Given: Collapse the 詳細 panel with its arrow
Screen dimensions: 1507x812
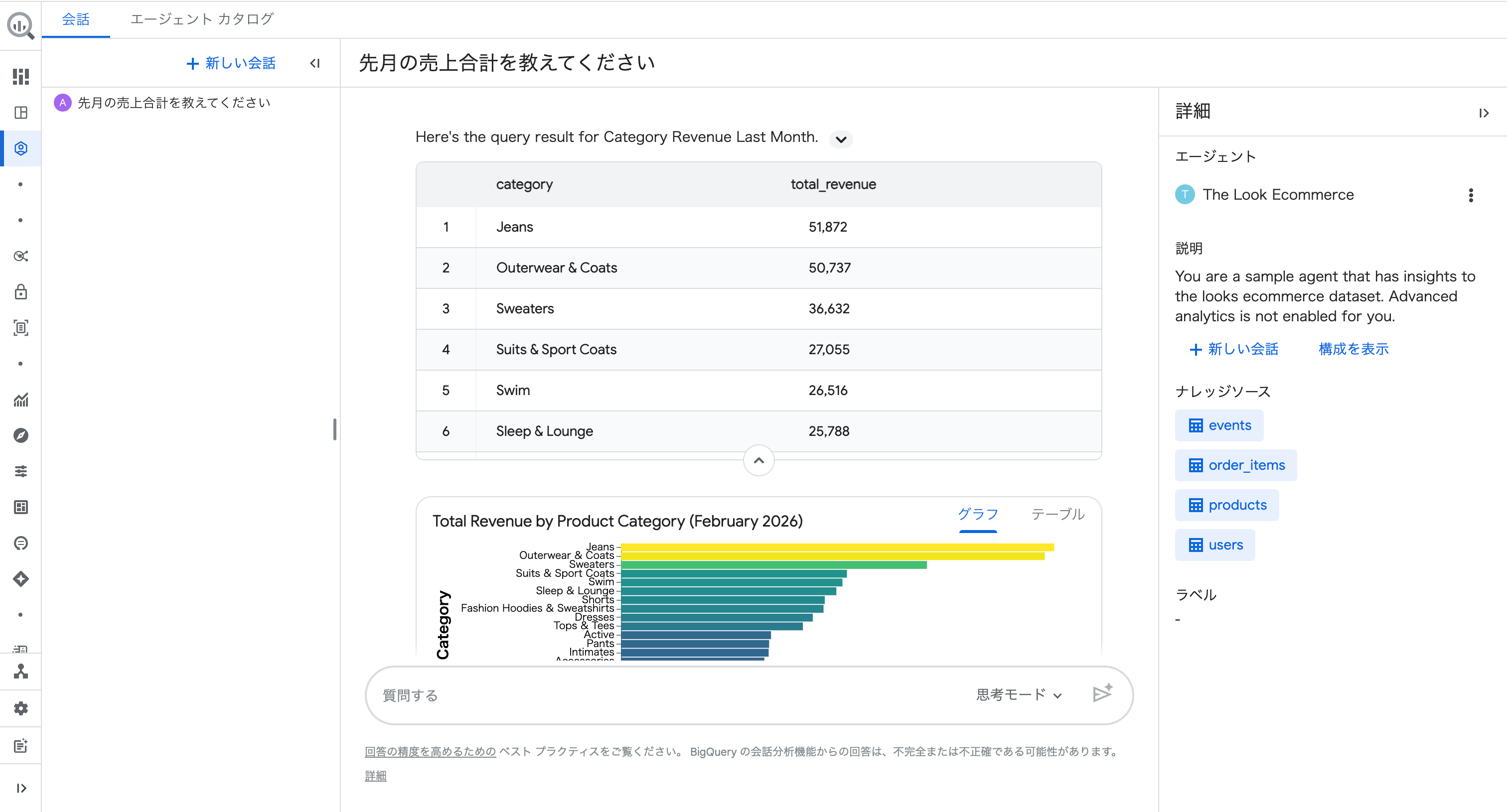Looking at the screenshot, I should coord(1484,112).
